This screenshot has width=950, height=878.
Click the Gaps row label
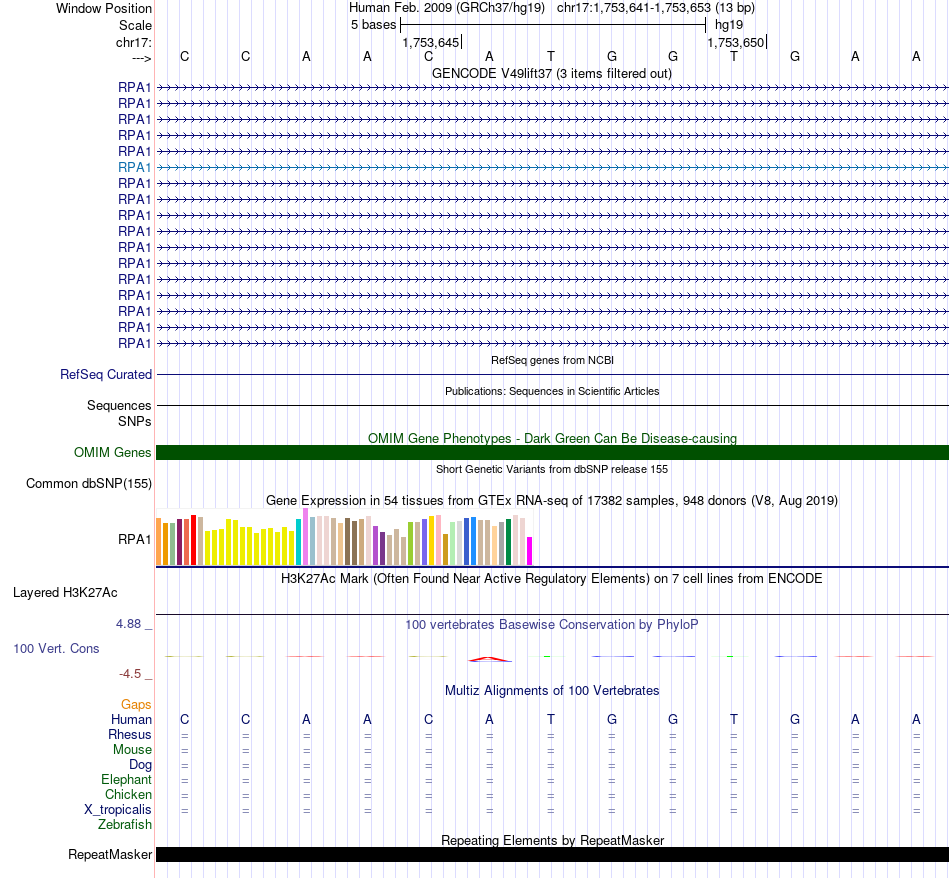tap(136, 704)
